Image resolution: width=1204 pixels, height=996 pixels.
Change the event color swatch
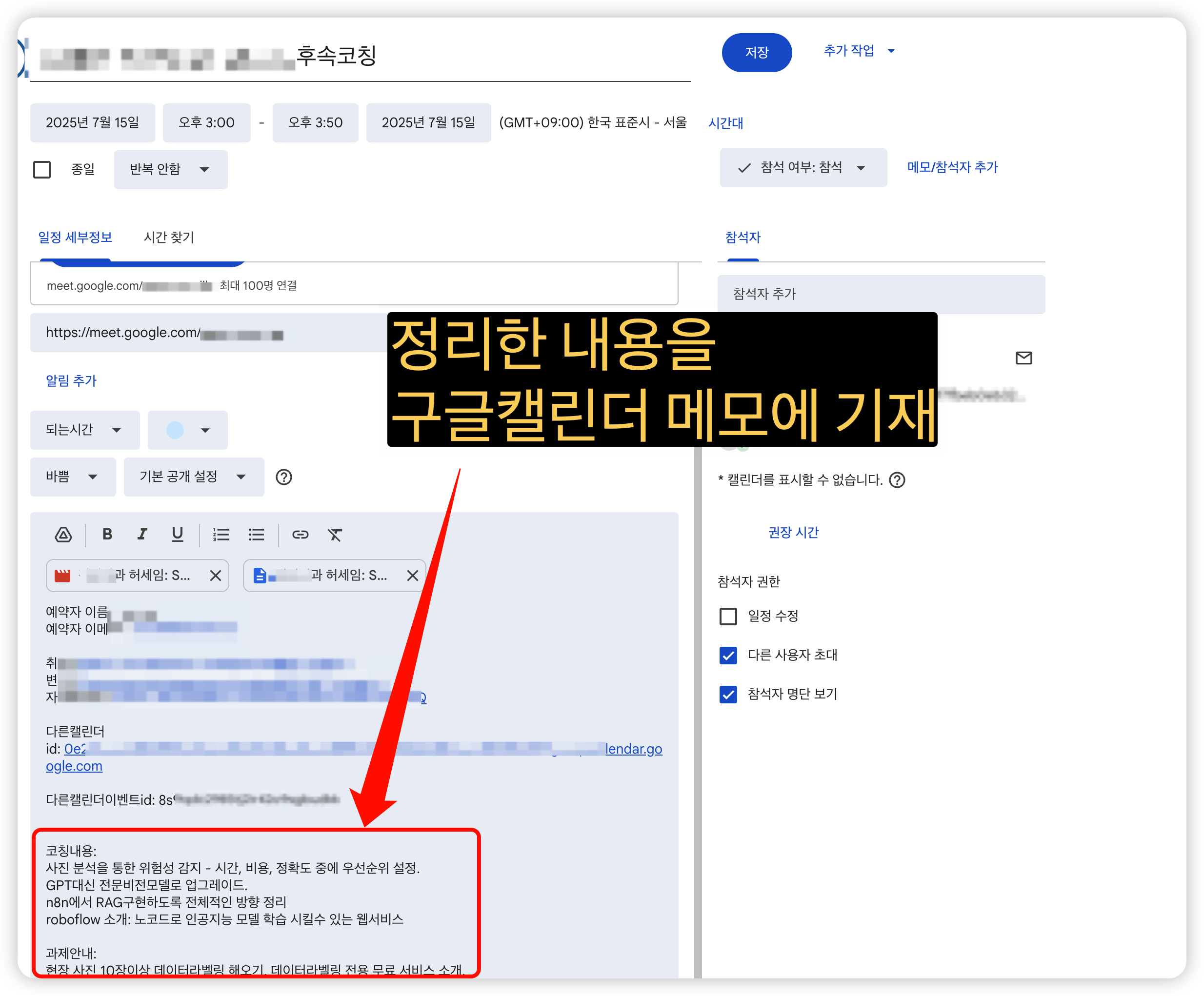pyautogui.click(x=187, y=430)
